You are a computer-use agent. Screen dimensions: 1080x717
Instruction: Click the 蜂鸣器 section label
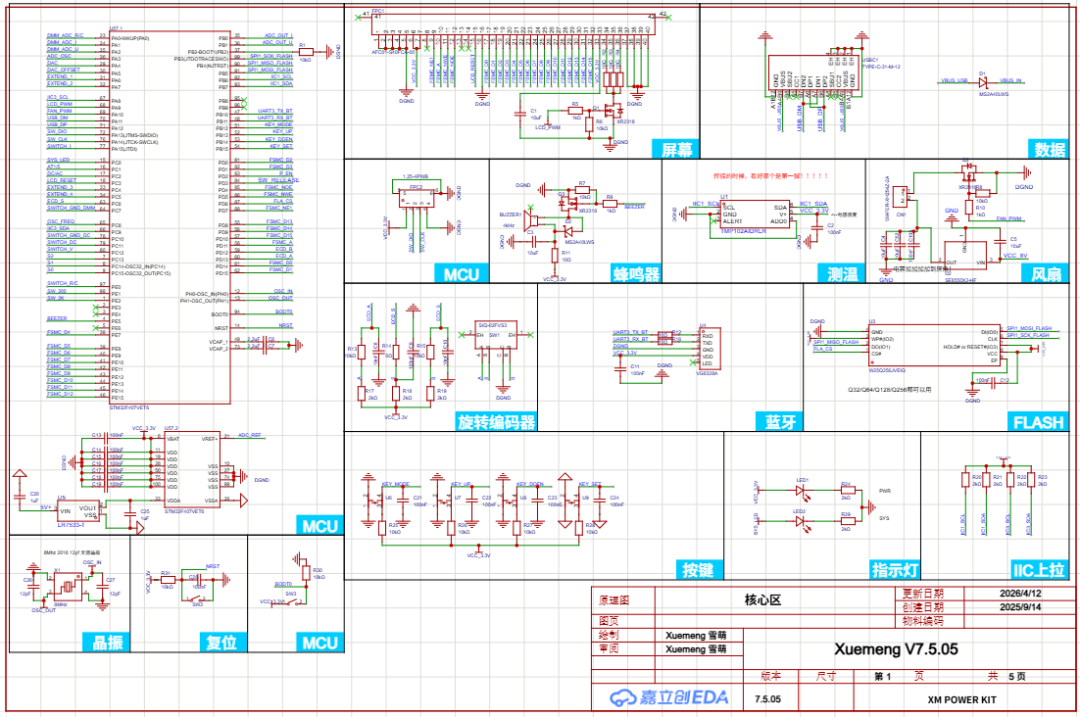633,274
